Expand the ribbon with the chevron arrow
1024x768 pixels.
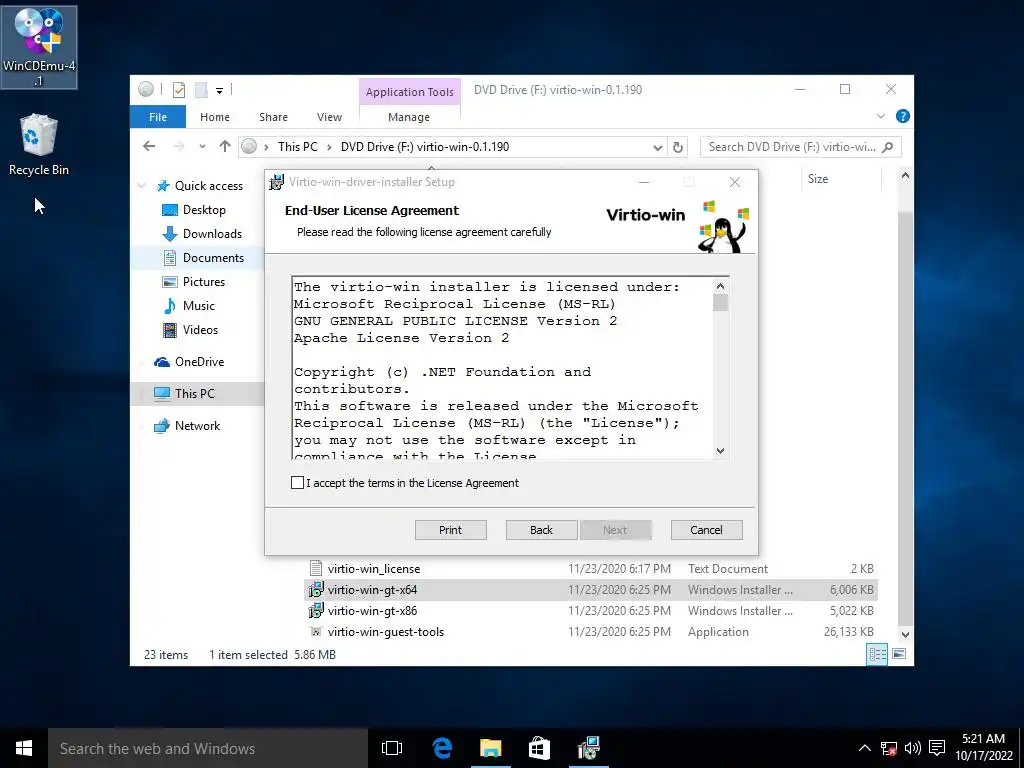coord(880,116)
